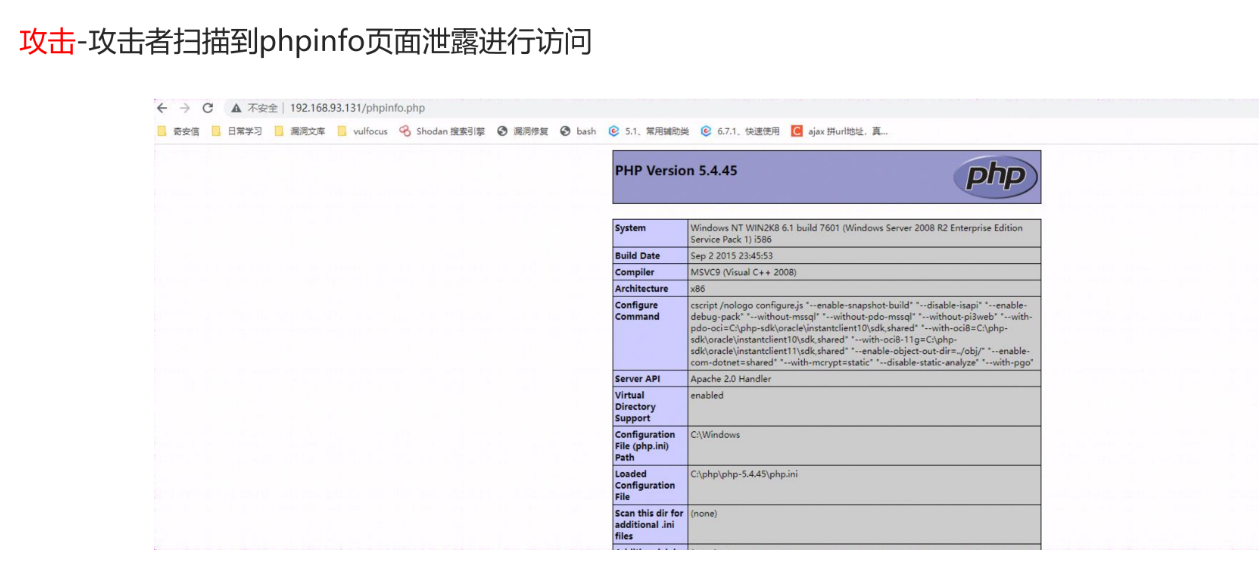1259x581 pixels.
Task: Click the Loaded Configuration File path value
Action: click(744, 474)
